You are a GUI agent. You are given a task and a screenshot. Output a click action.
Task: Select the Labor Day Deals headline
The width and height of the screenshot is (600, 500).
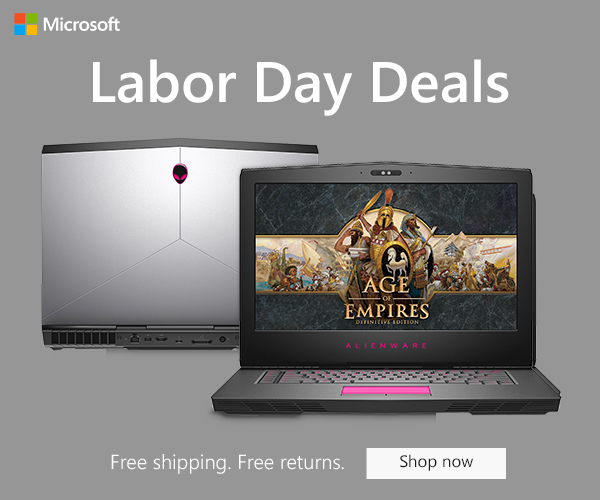coord(300,83)
